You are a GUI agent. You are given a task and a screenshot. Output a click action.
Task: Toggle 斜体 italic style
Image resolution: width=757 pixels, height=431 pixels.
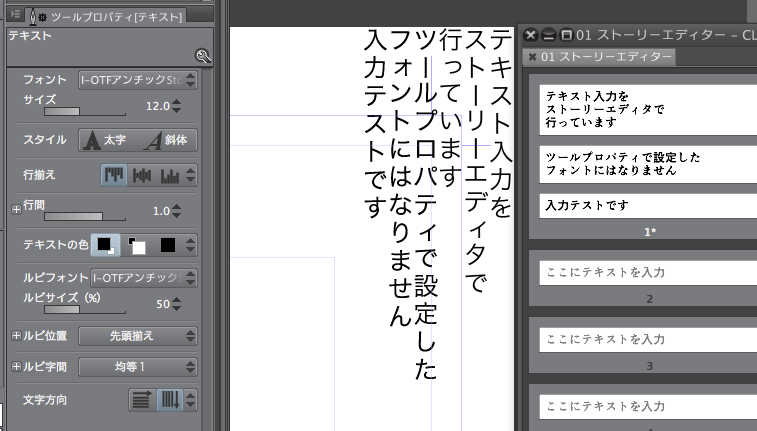(x=166, y=140)
